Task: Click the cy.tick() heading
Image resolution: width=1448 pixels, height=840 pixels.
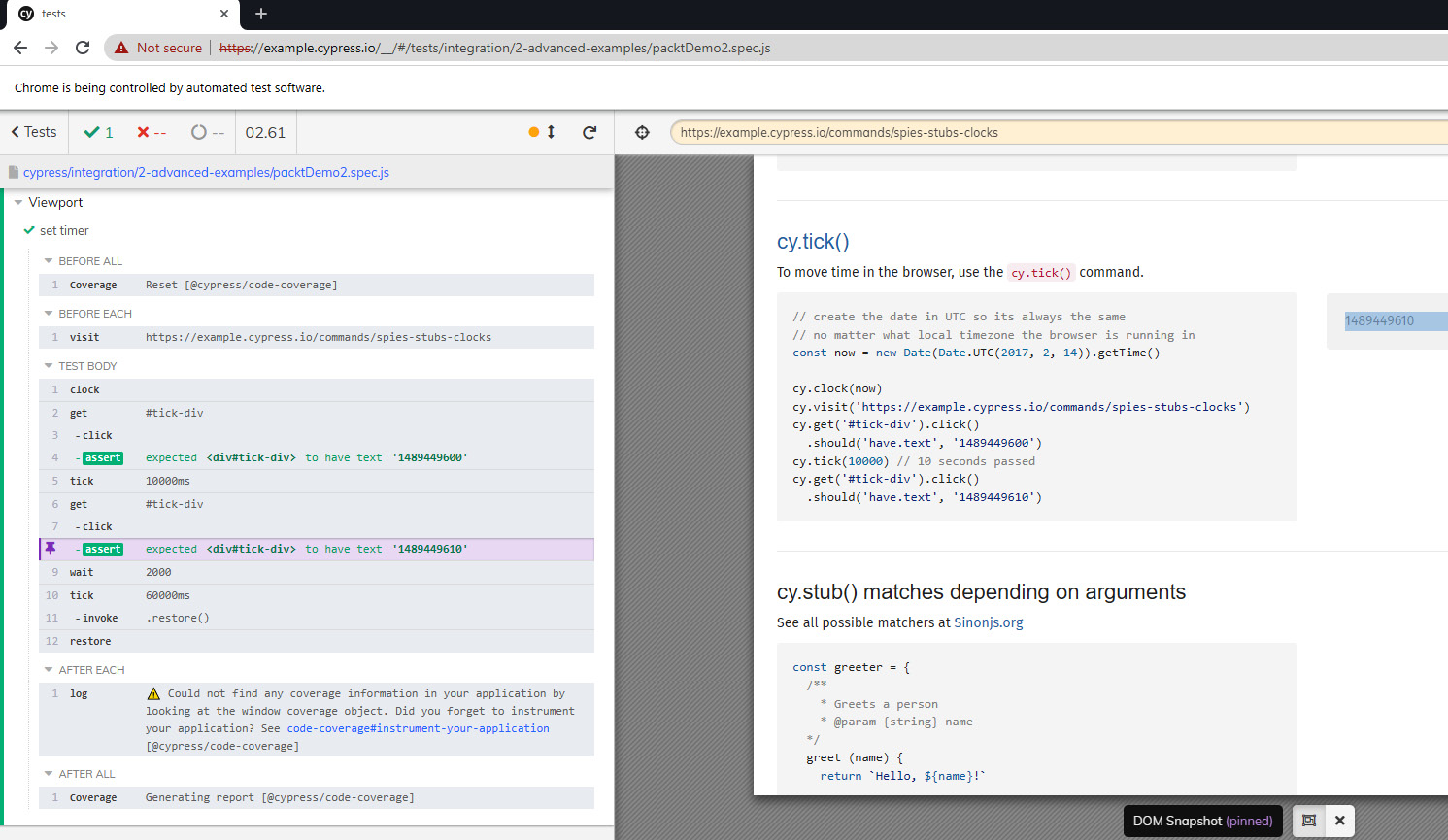Action: (x=813, y=242)
